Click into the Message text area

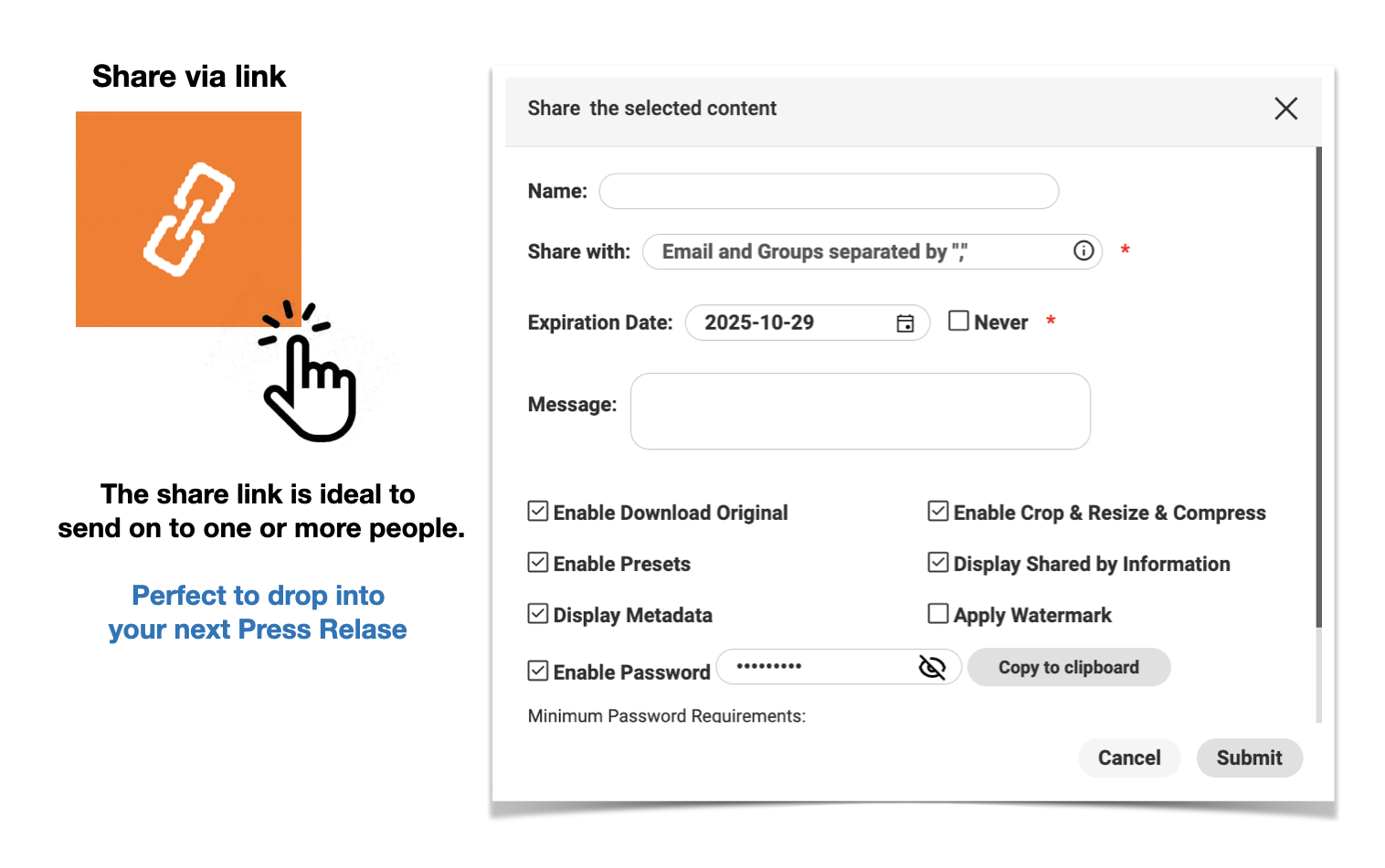click(860, 411)
